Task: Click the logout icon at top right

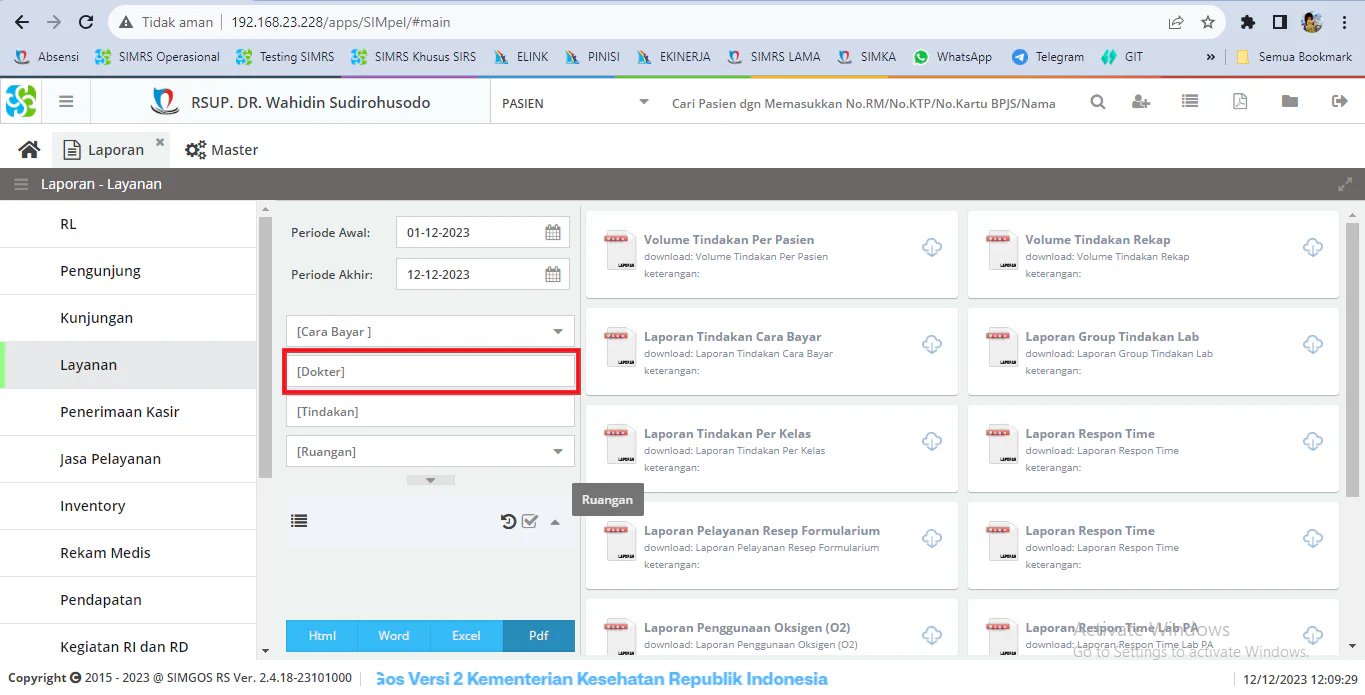Action: pos(1340,102)
